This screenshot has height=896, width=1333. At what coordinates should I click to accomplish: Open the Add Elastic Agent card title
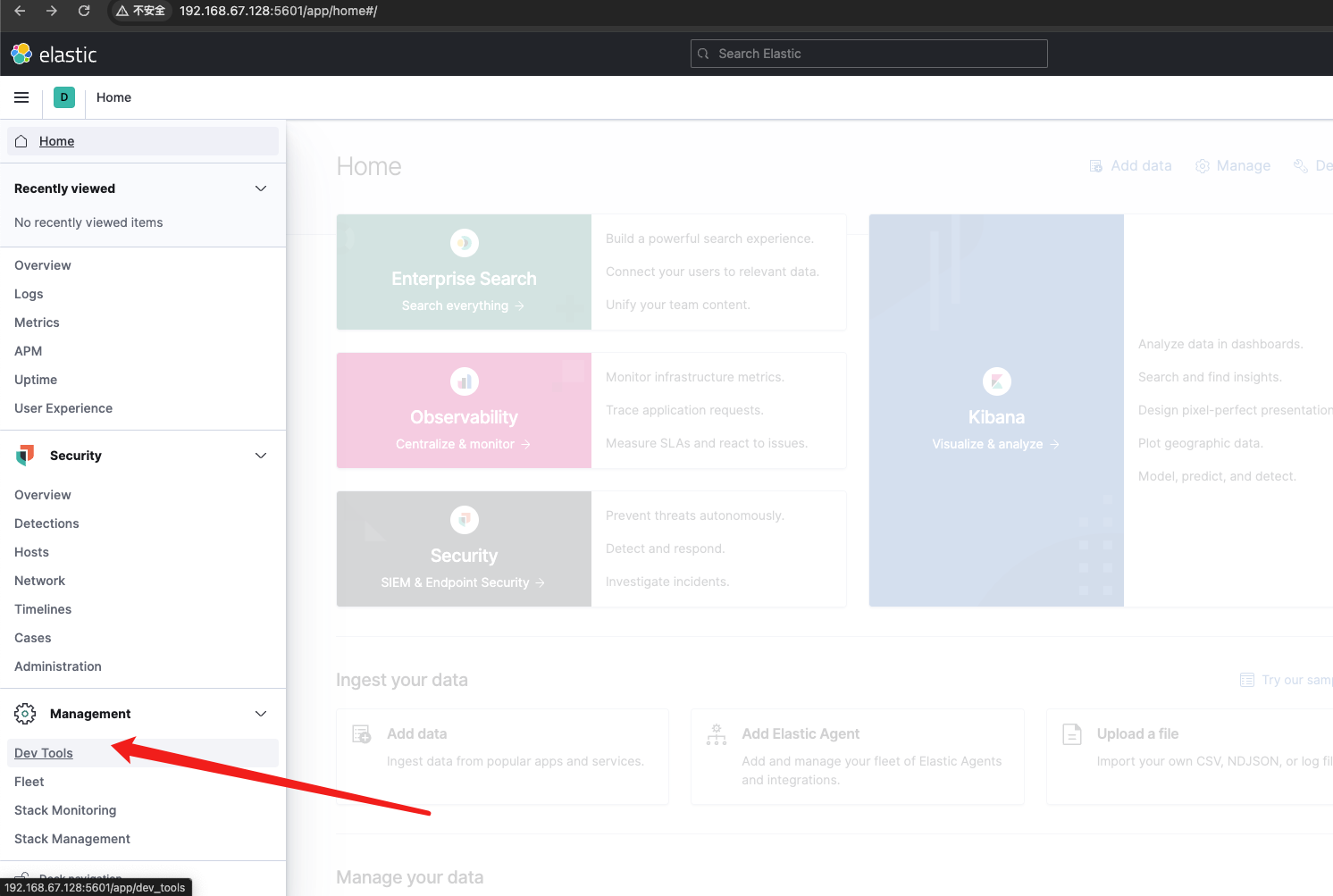[x=801, y=733]
